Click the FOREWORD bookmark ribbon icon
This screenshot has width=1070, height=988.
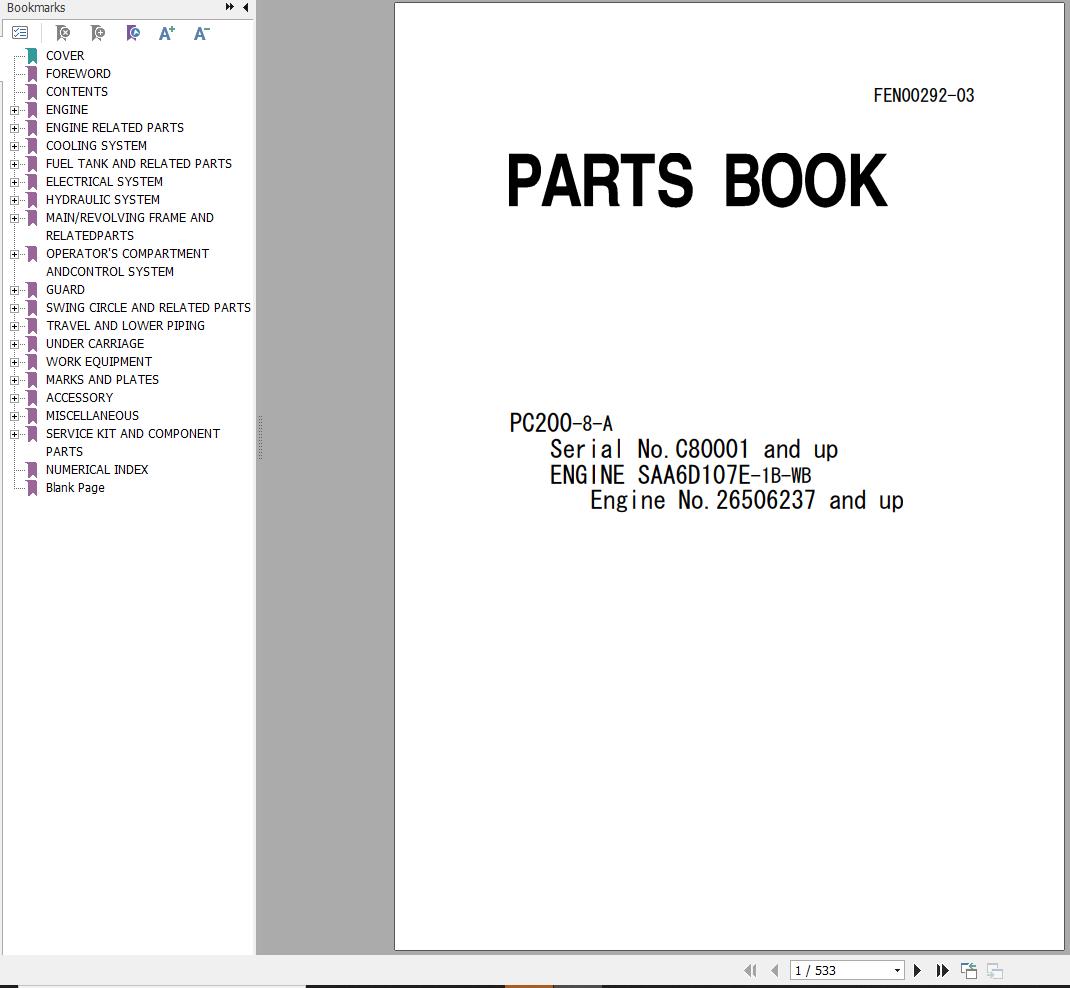[32, 74]
